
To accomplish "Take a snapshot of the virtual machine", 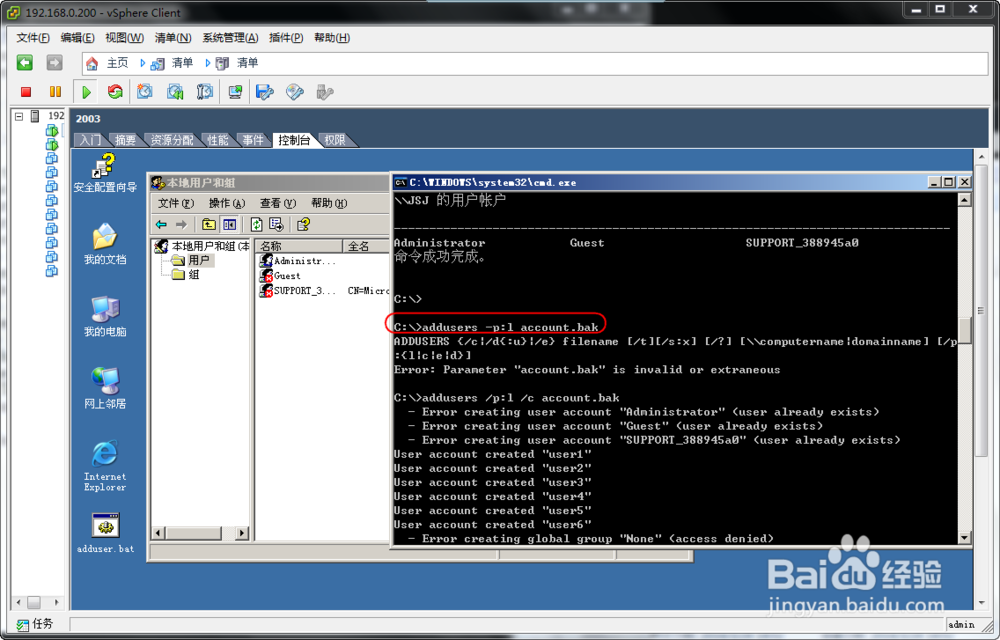I will coord(145,92).
